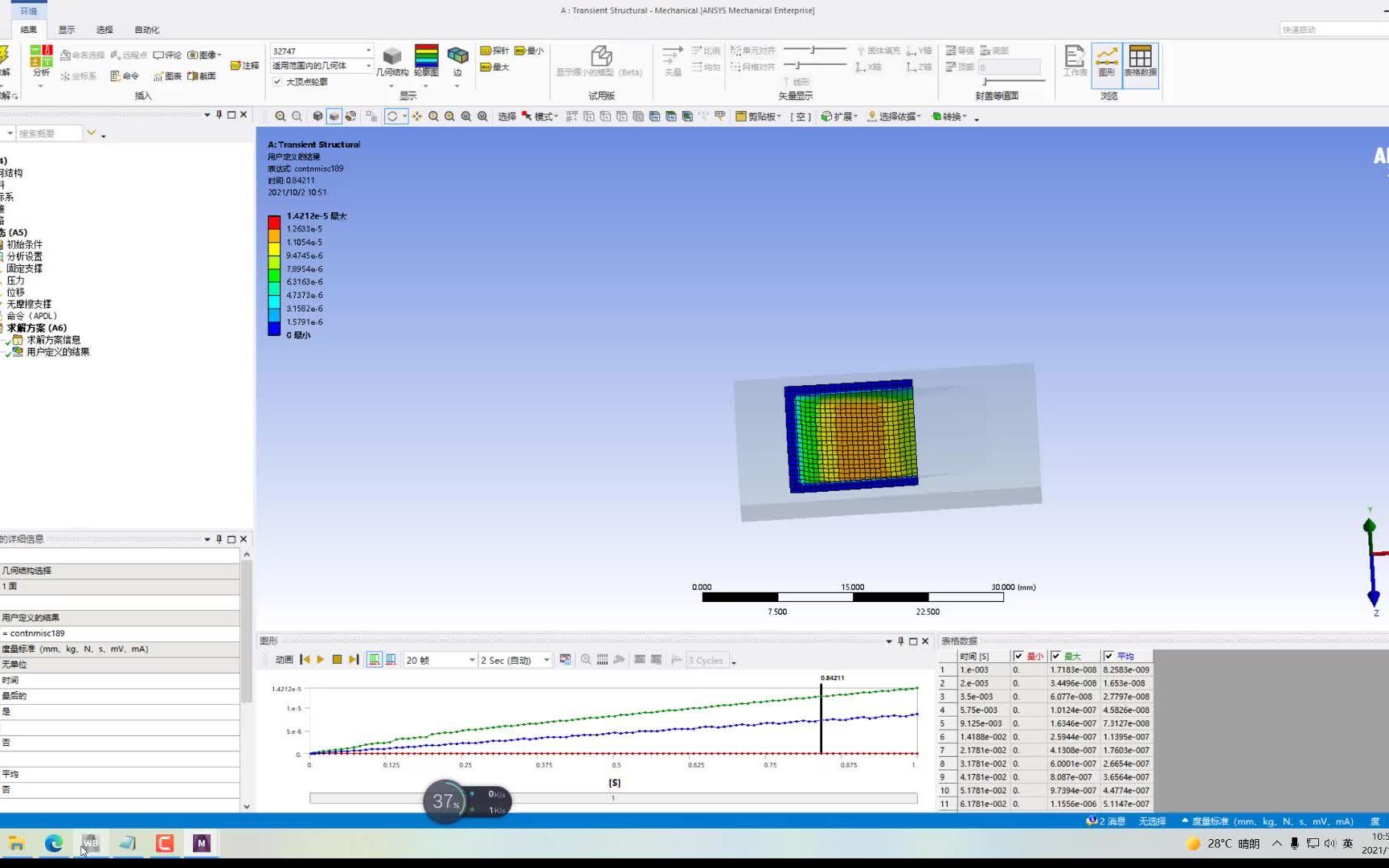Open the Mechanical M taskbar icon
1389x868 pixels.
[x=201, y=843]
